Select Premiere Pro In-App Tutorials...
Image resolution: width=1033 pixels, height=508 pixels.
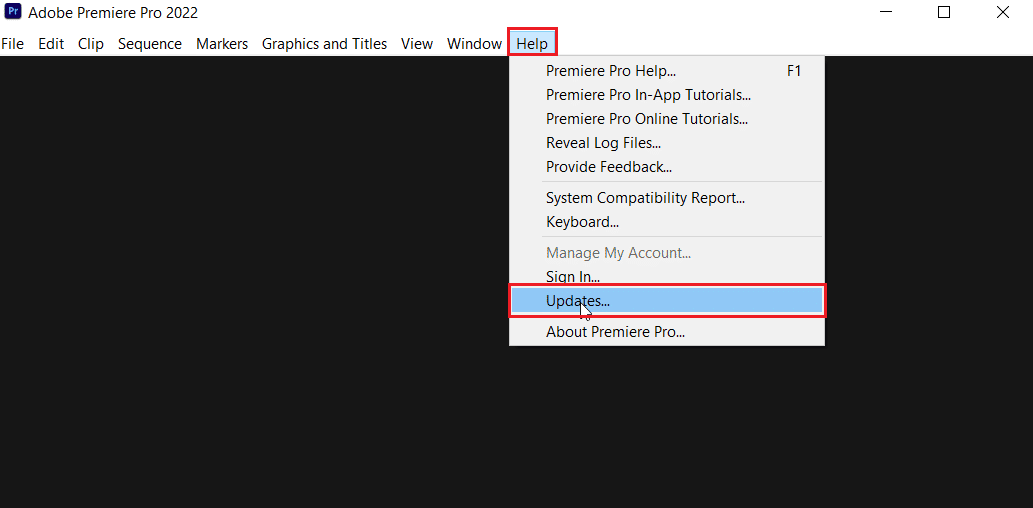(x=667, y=95)
